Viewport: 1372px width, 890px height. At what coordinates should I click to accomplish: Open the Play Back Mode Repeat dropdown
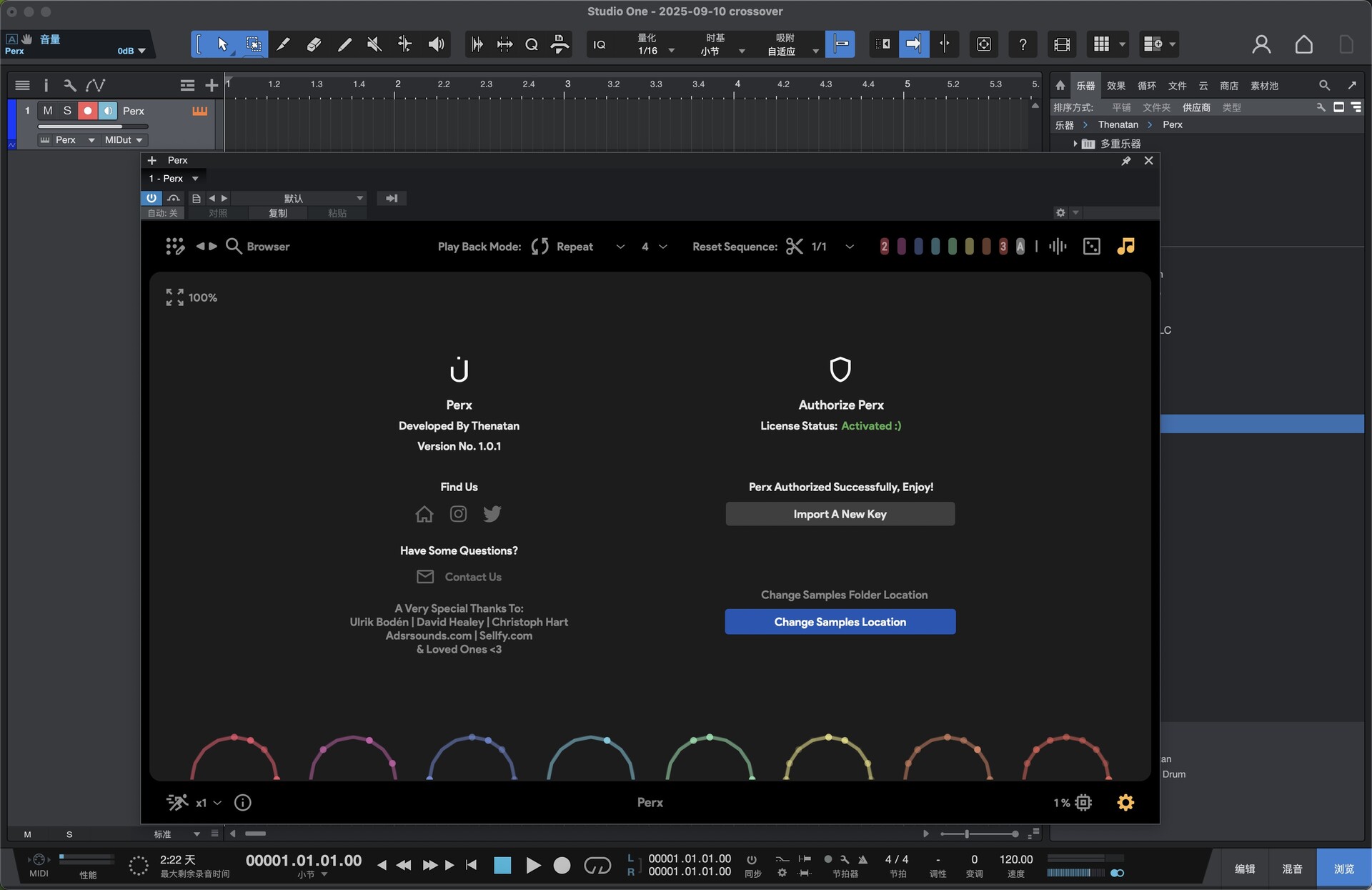(x=579, y=247)
